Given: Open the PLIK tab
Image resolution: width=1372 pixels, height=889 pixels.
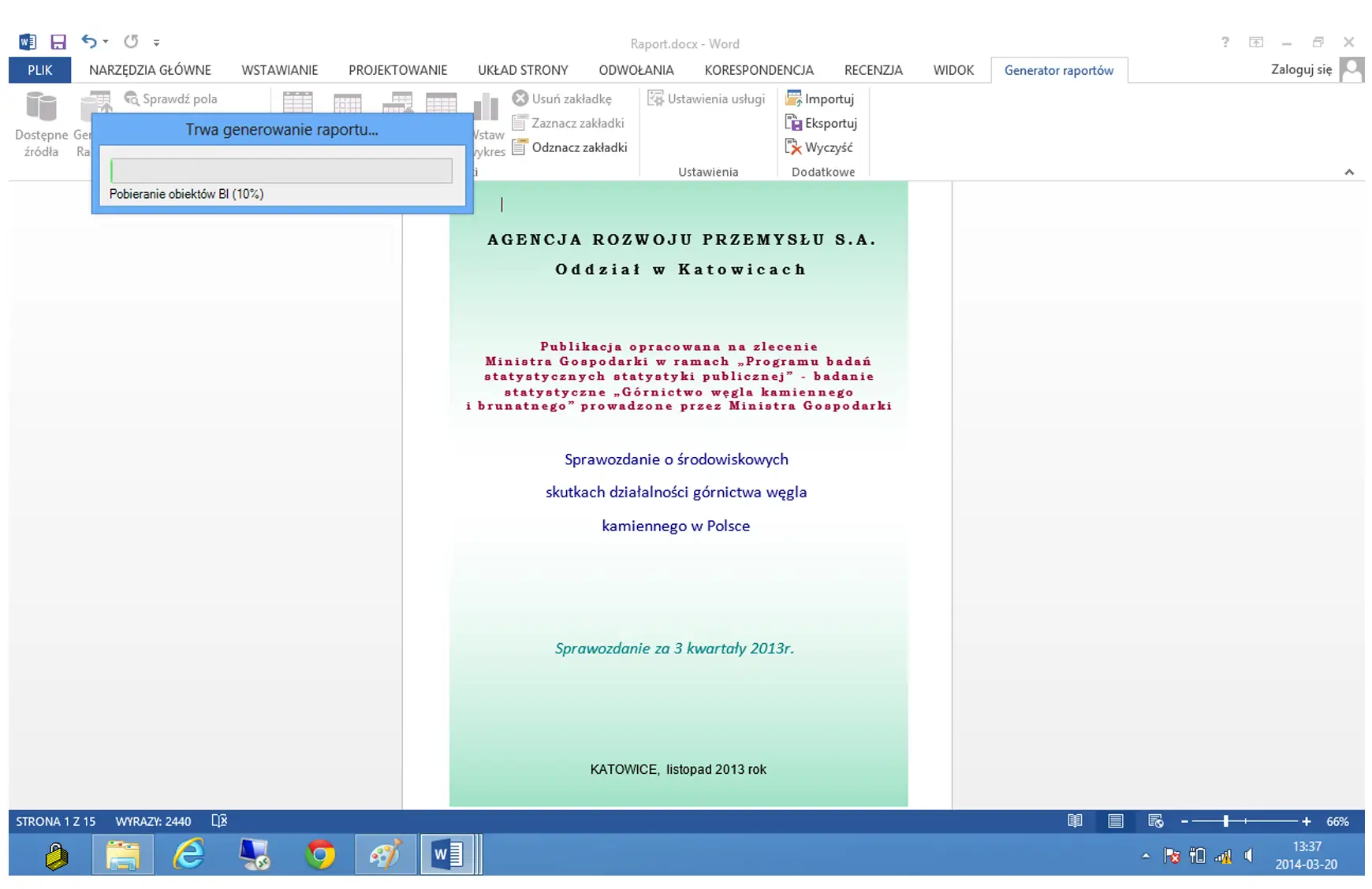Looking at the screenshot, I should click(39, 70).
